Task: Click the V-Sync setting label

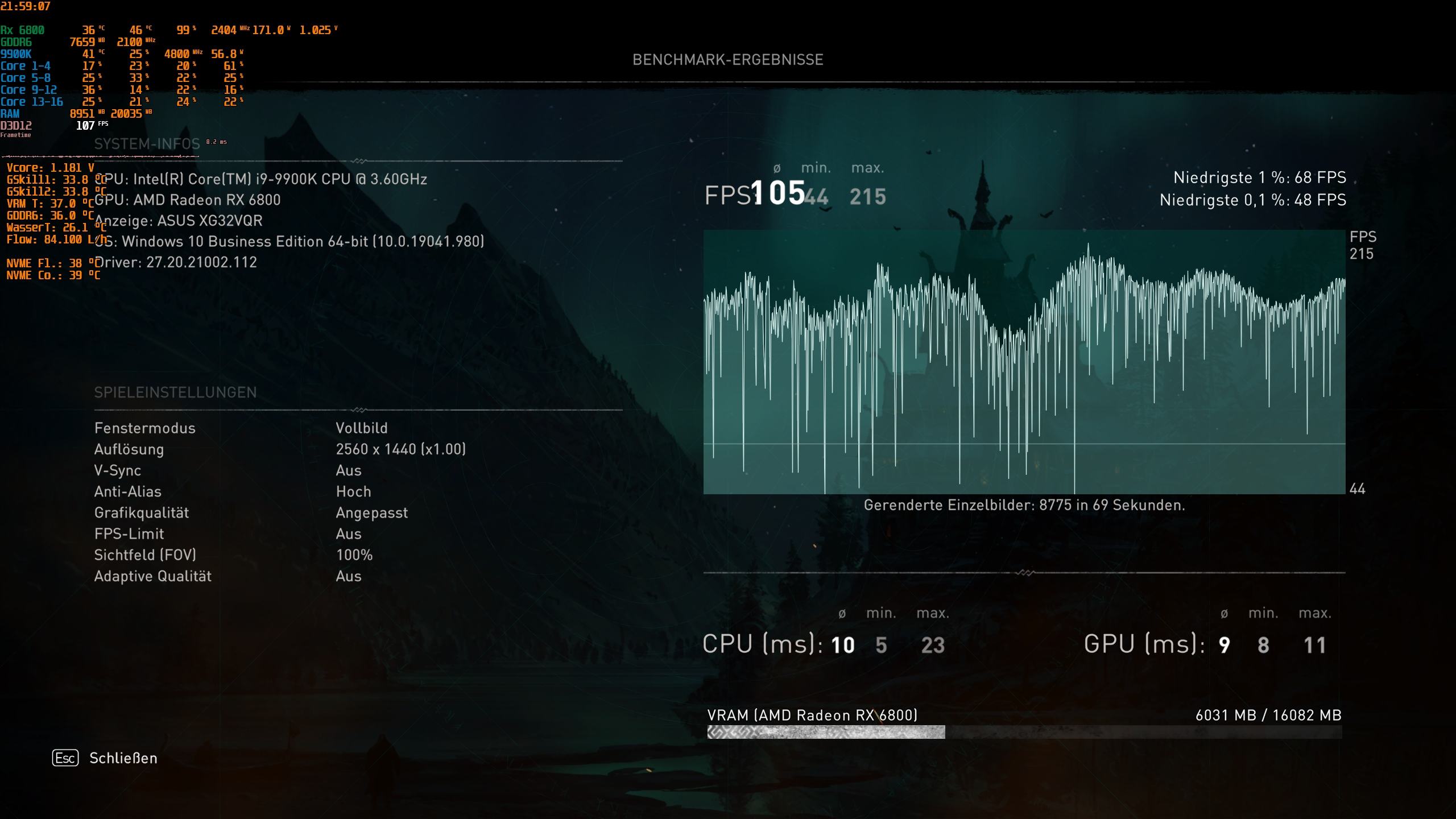Action: click(118, 470)
